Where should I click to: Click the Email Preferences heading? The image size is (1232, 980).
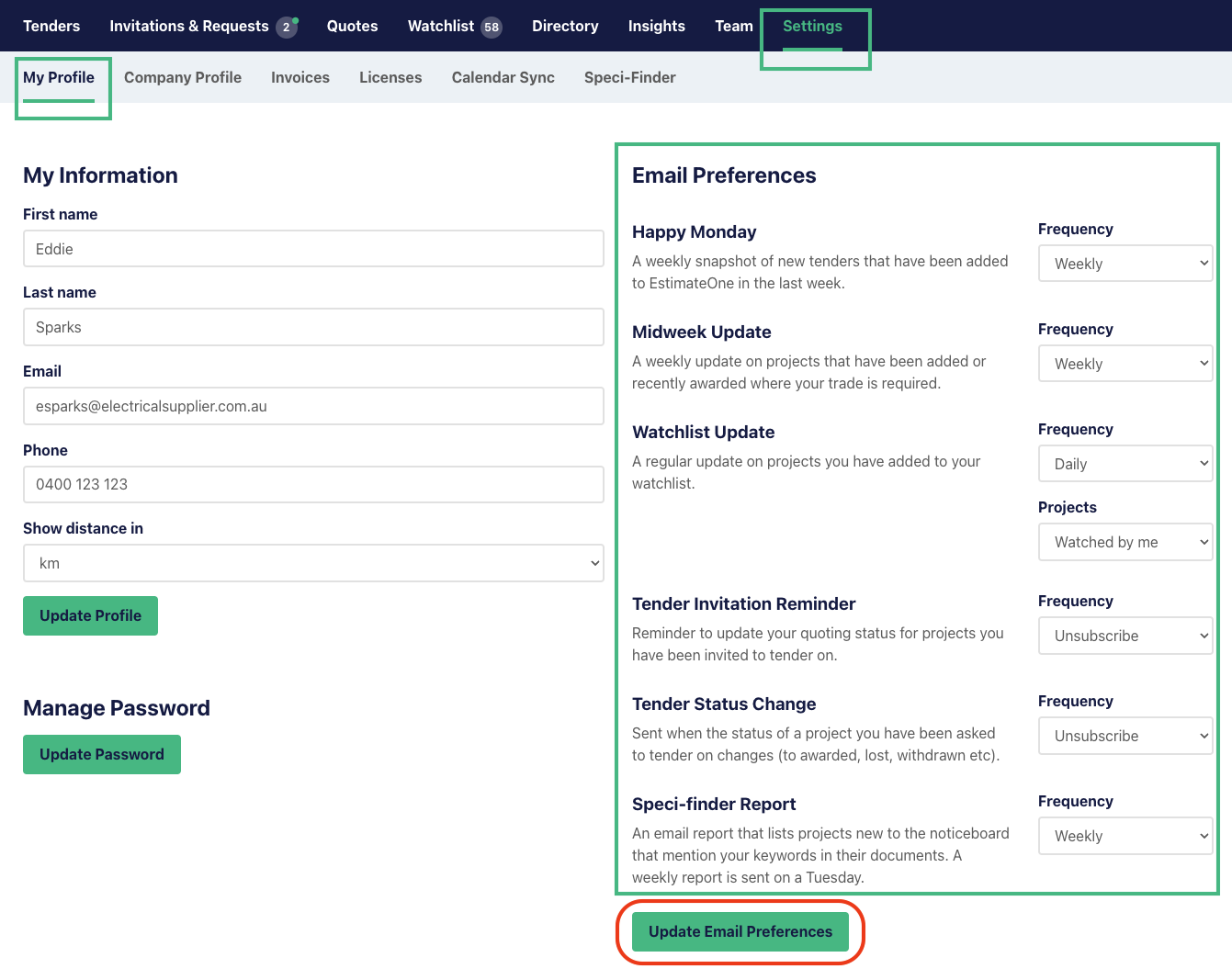point(724,175)
